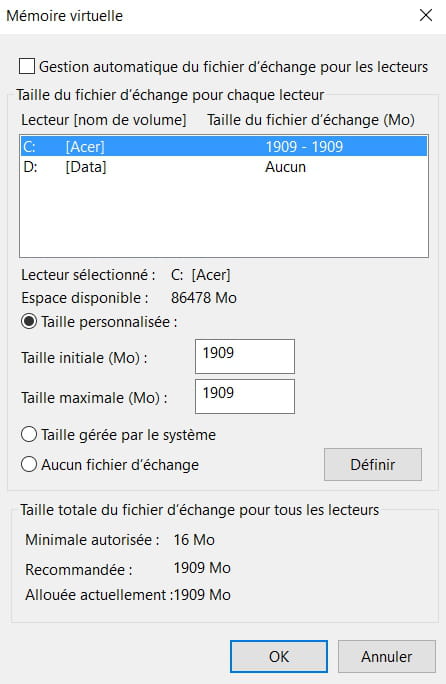
Task: Click the Gestion automatique label text
Action: tap(233, 67)
